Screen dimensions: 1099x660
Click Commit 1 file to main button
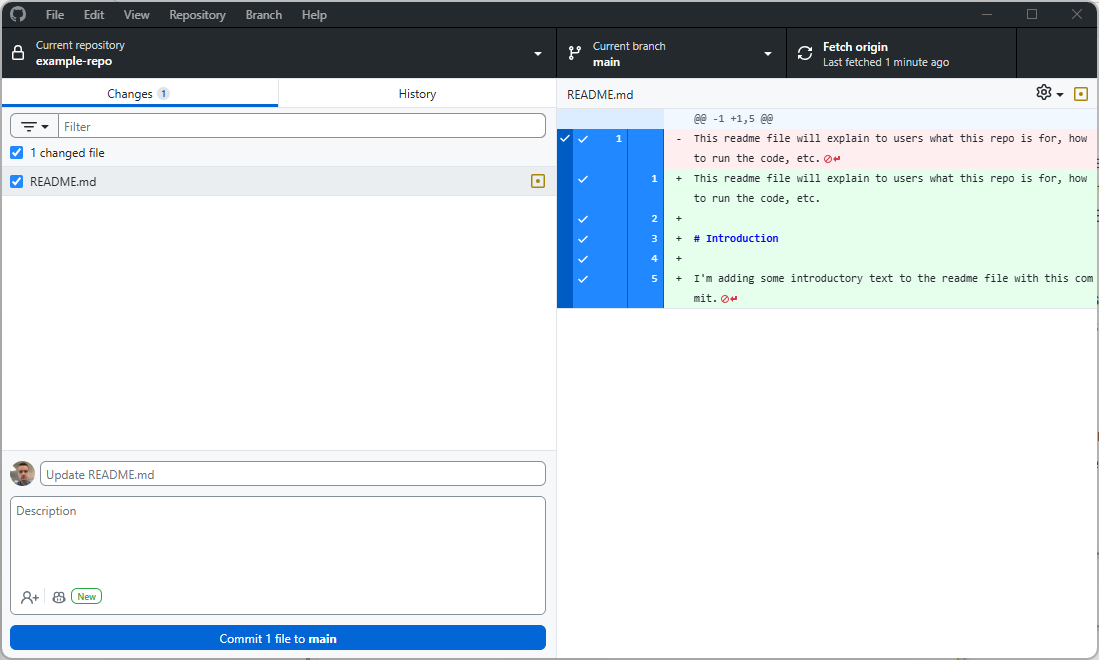coord(278,638)
